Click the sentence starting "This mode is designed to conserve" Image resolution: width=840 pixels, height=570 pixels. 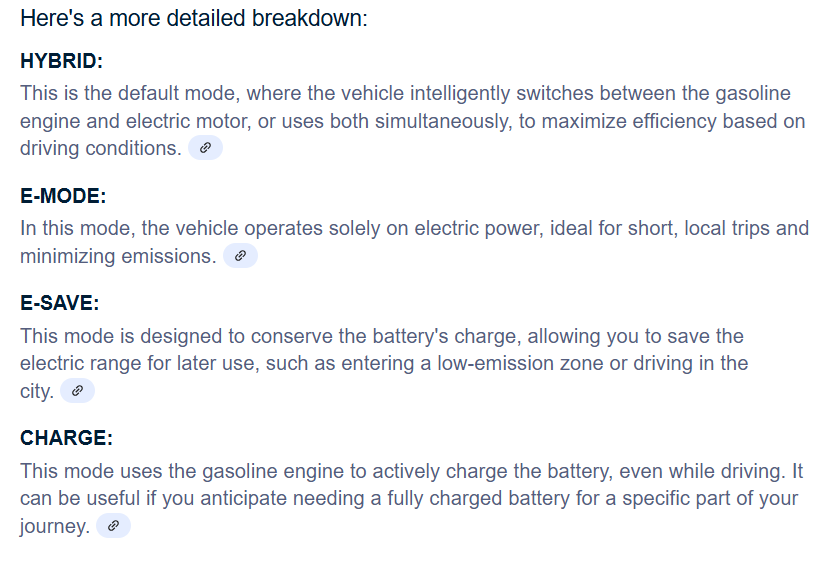coord(384,363)
